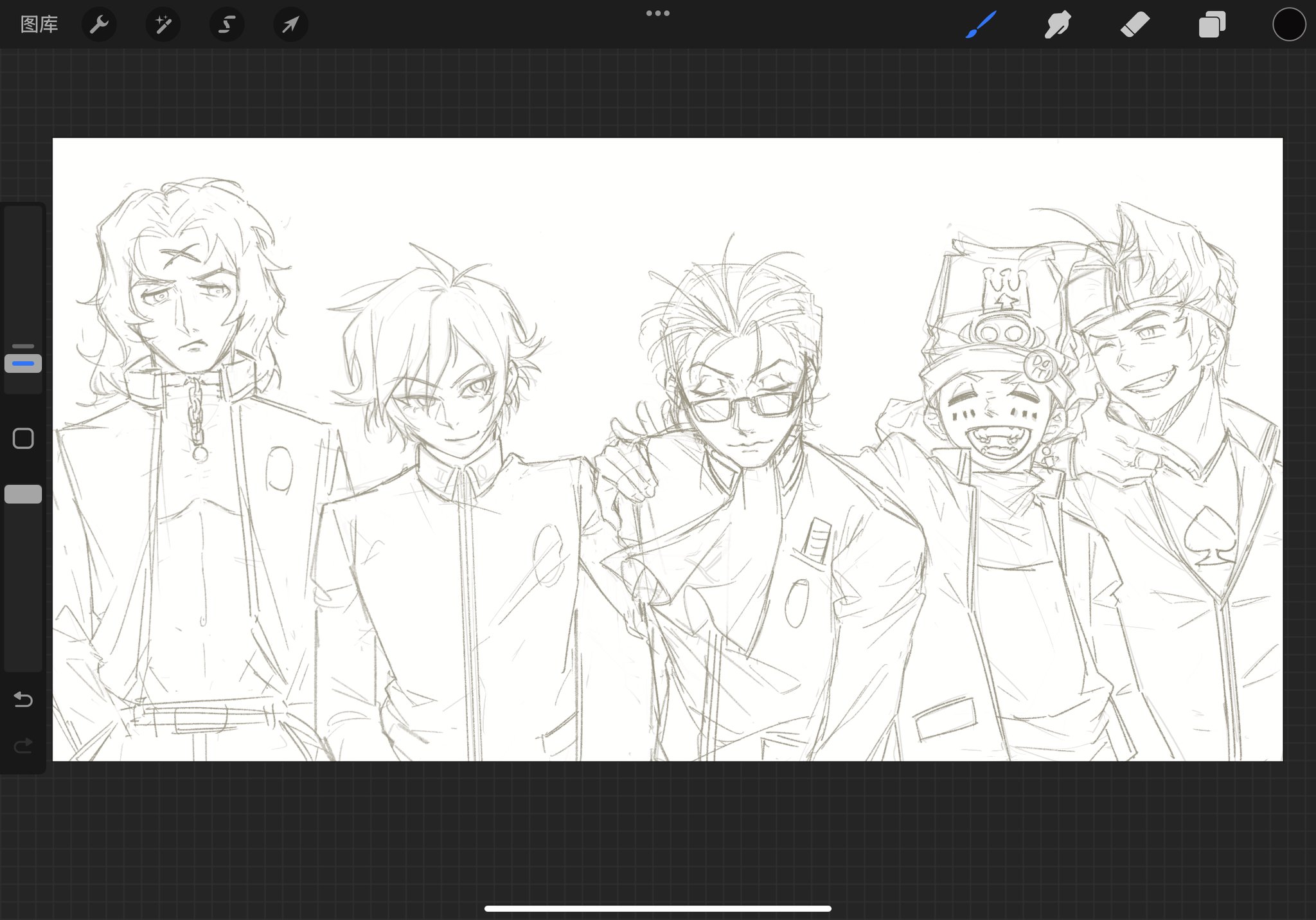Select the Eraser tool
This screenshot has width=1316, height=920.
coord(1135,25)
